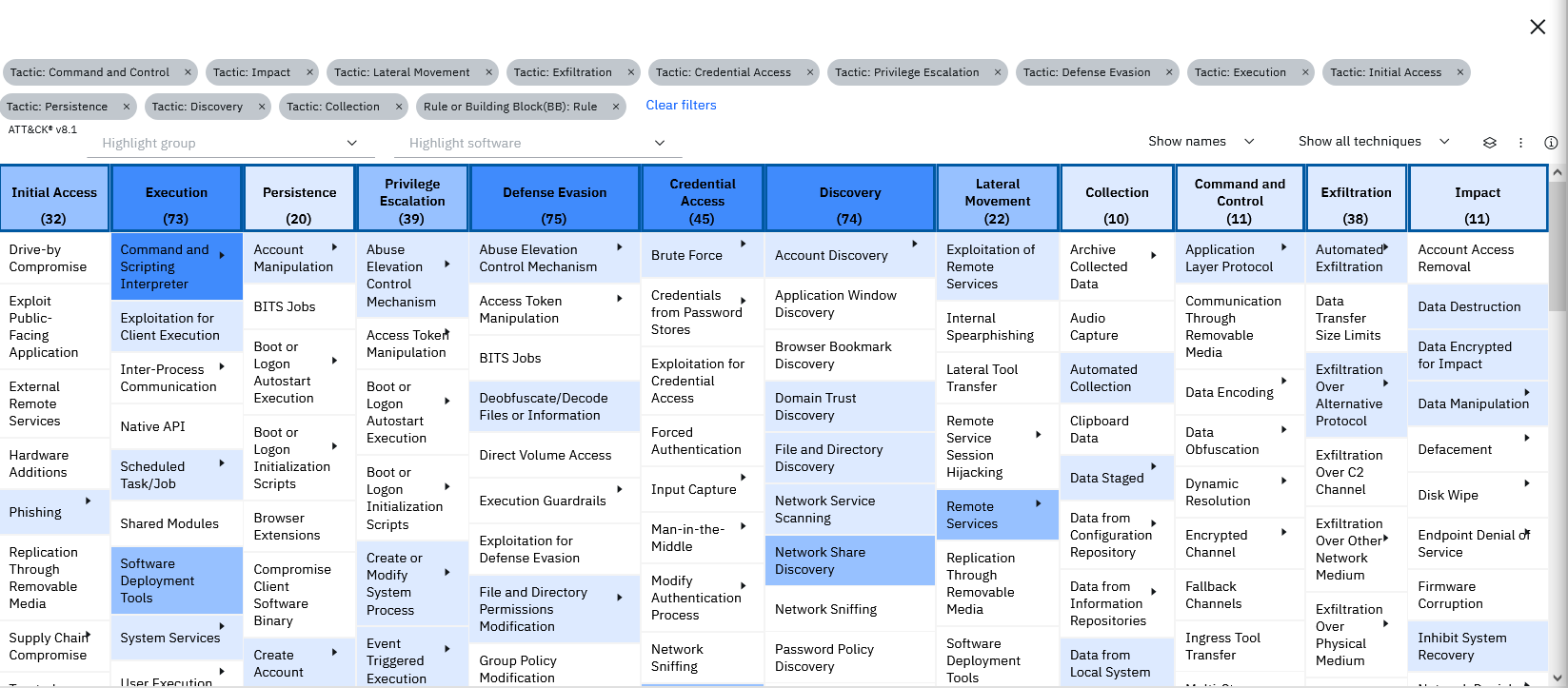Close the ATT&CK matrix panel
Viewport: 1568px width, 688px height.
coord(1538,27)
